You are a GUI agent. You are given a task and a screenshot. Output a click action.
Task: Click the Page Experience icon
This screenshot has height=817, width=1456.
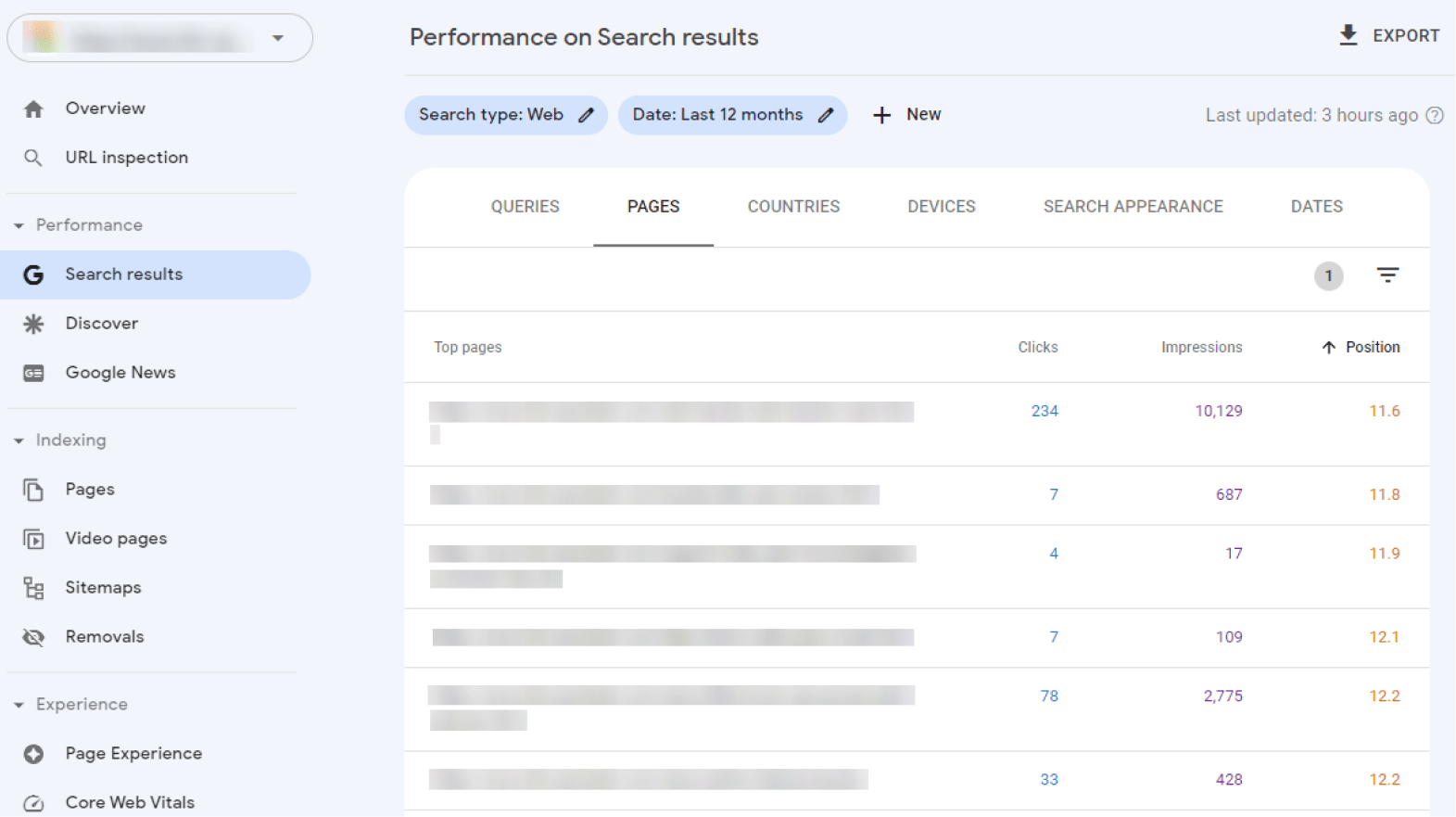(33, 754)
